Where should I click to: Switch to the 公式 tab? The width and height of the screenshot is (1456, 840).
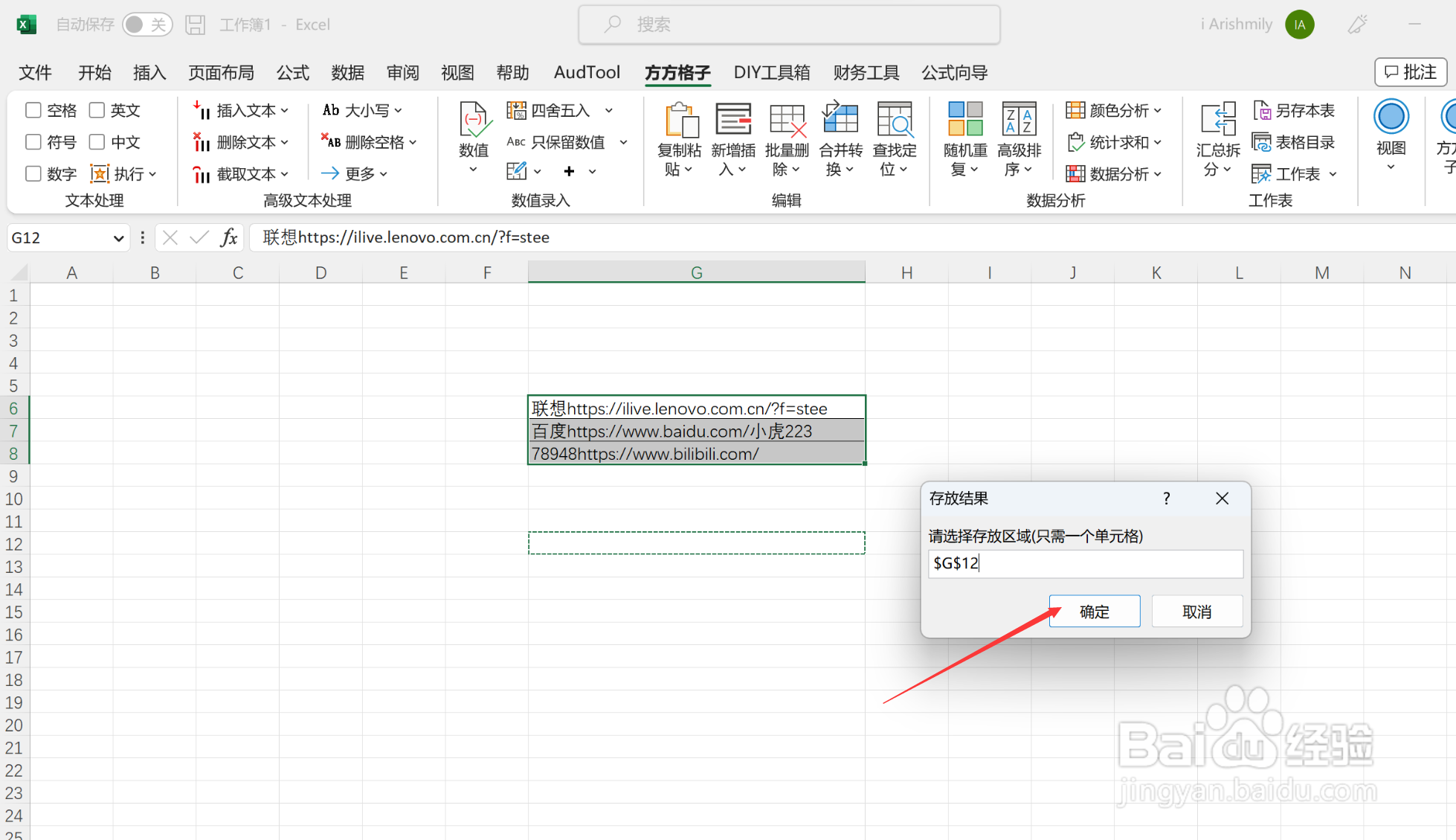pyautogui.click(x=293, y=72)
